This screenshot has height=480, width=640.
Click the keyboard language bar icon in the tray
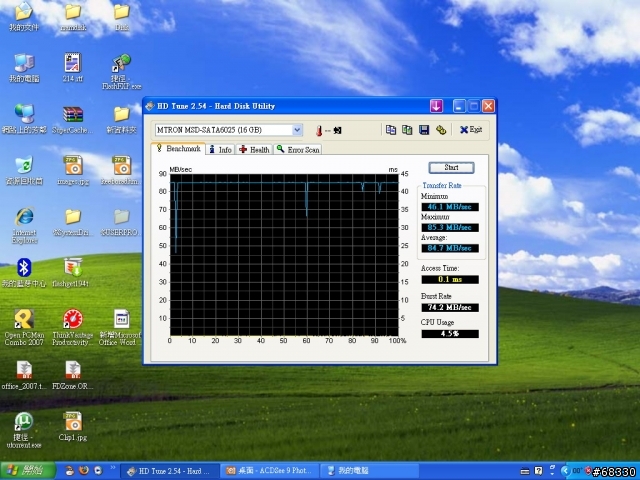tap(525, 471)
